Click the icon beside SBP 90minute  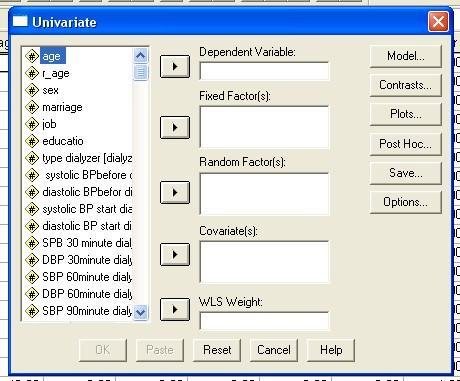(x=32, y=311)
